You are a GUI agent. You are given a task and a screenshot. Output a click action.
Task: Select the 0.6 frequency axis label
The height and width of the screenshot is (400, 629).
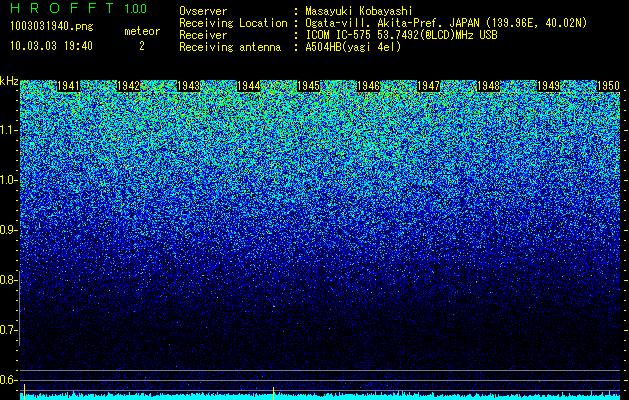pos(8,380)
